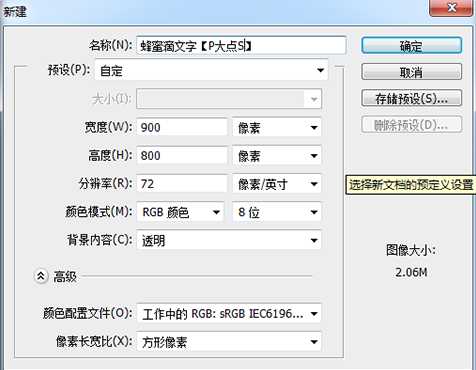
Task: Close the 新建 dialog with the X button
Action: [452, 8]
